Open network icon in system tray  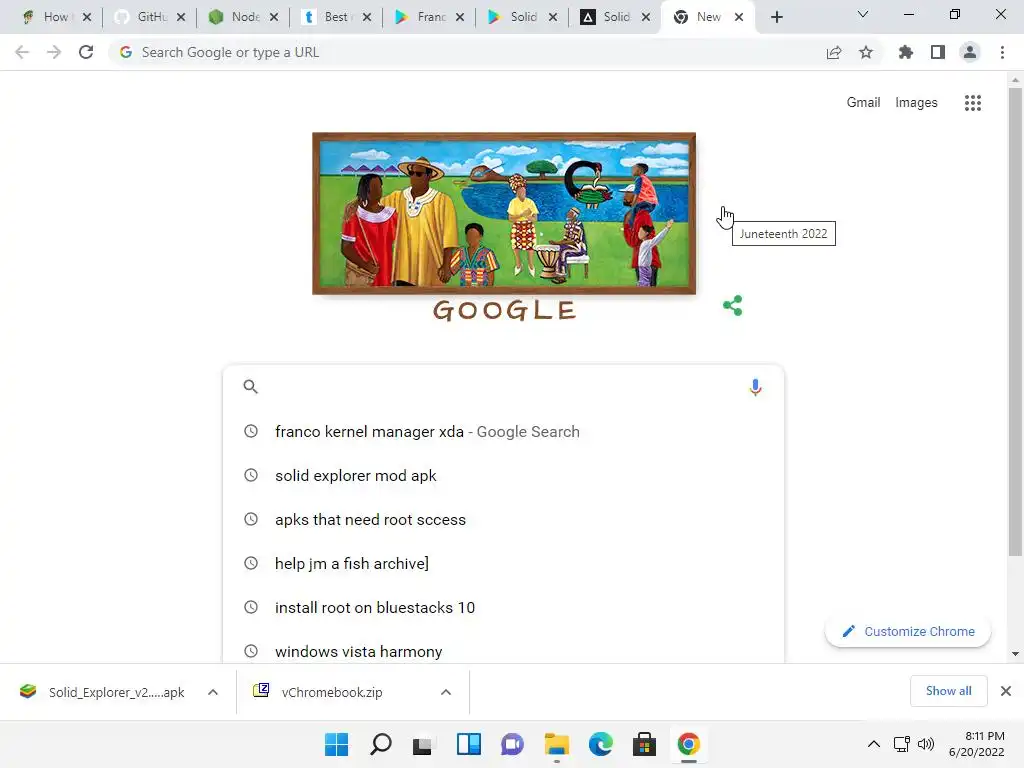pyautogui.click(x=902, y=744)
